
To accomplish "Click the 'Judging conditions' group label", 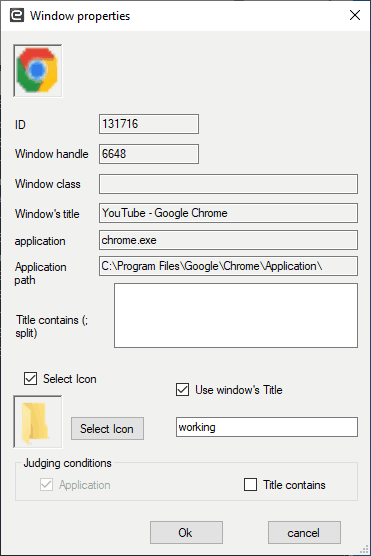I will point(67,463).
